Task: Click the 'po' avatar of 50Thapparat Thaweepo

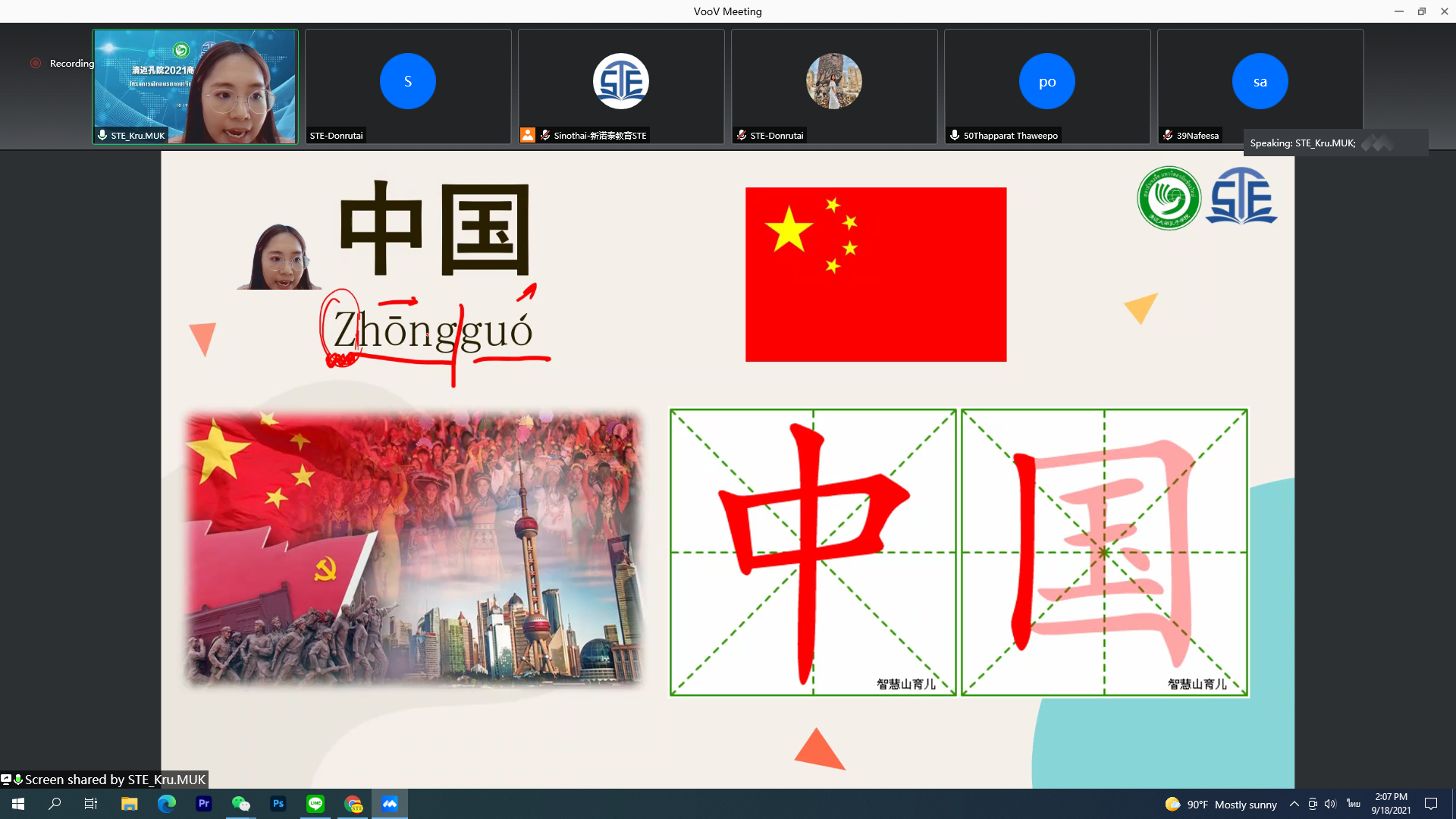Action: click(x=1047, y=81)
